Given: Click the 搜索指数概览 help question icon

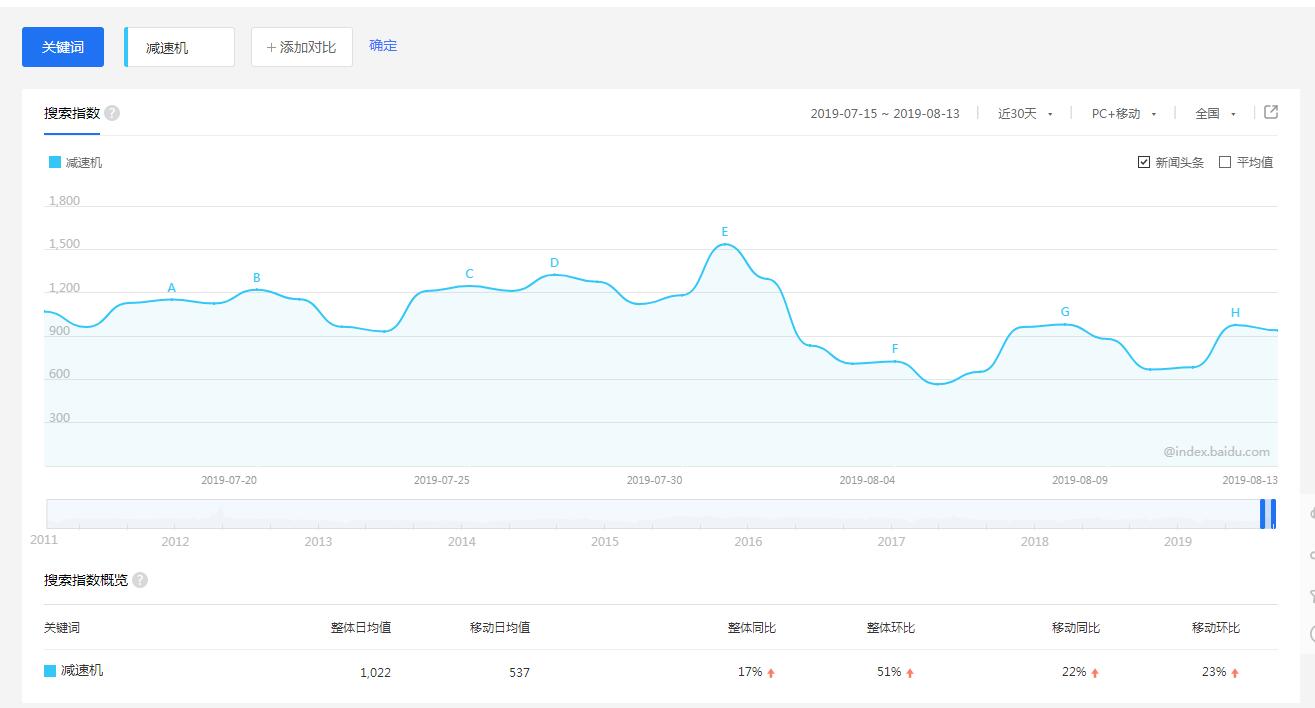Looking at the screenshot, I should click(140, 580).
